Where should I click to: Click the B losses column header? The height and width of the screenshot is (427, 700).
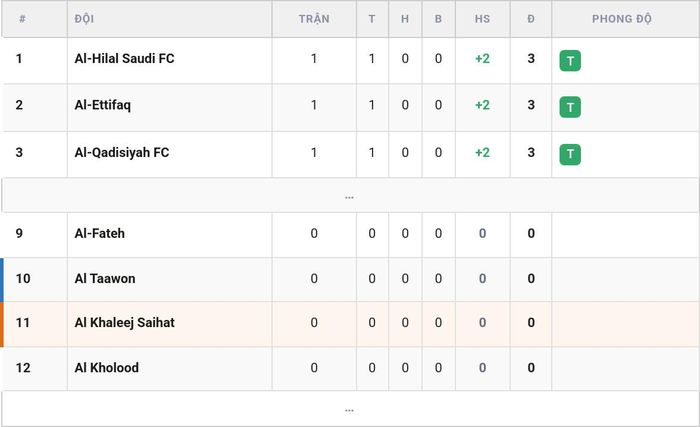tap(438, 19)
